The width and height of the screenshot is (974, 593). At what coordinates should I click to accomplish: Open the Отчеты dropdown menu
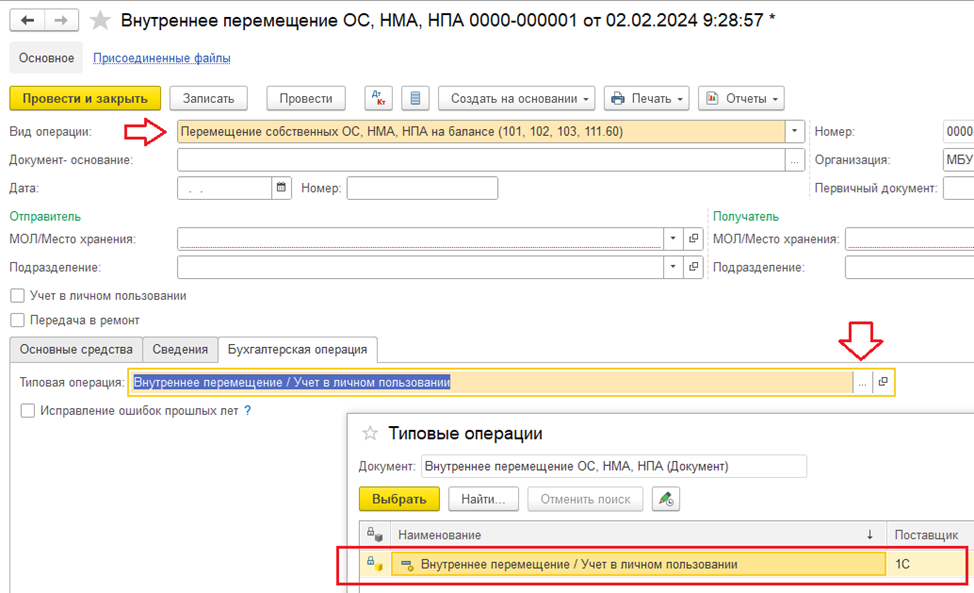point(742,98)
